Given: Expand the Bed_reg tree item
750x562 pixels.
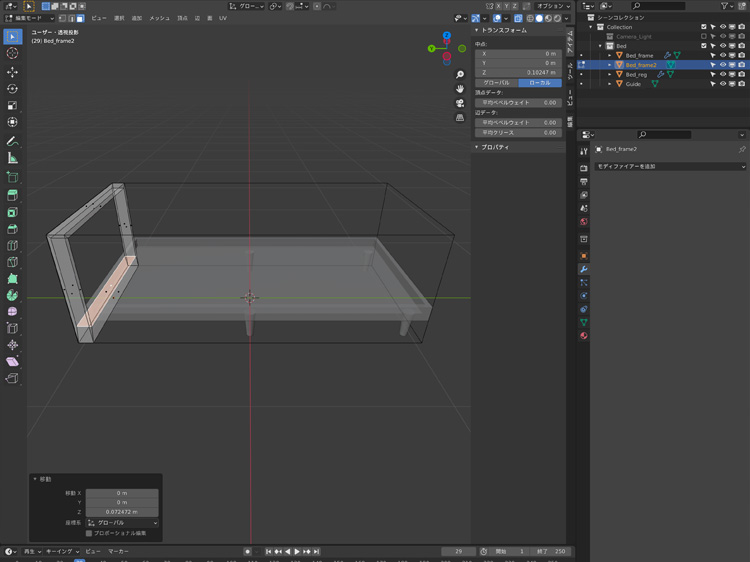Looking at the screenshot, I should point(610,74).
